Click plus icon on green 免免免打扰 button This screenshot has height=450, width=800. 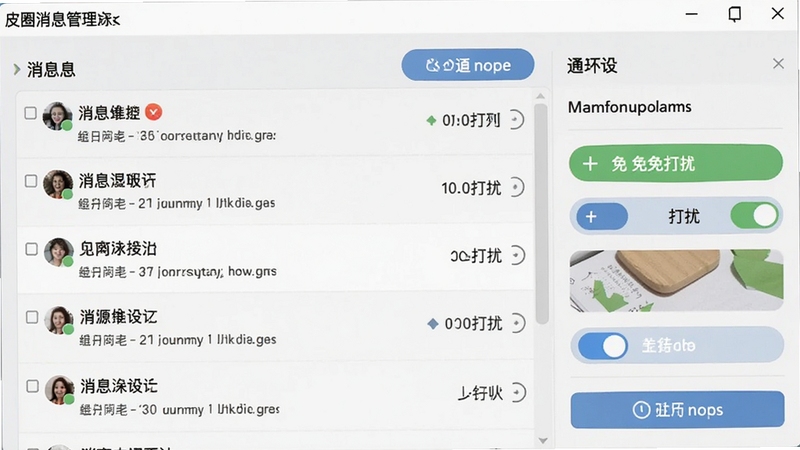pyautogui.click(x=590, y=164)
